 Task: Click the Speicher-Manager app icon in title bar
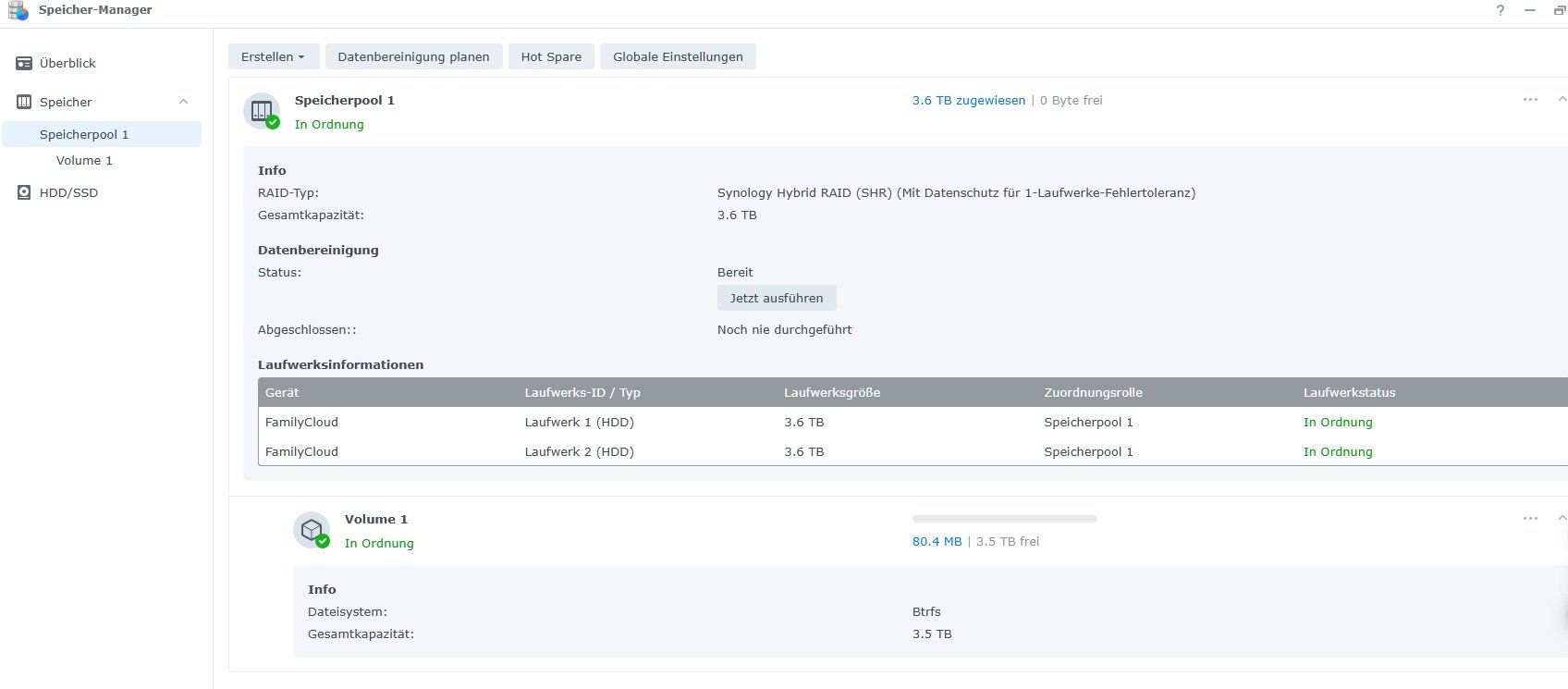(x=18, y=10)
